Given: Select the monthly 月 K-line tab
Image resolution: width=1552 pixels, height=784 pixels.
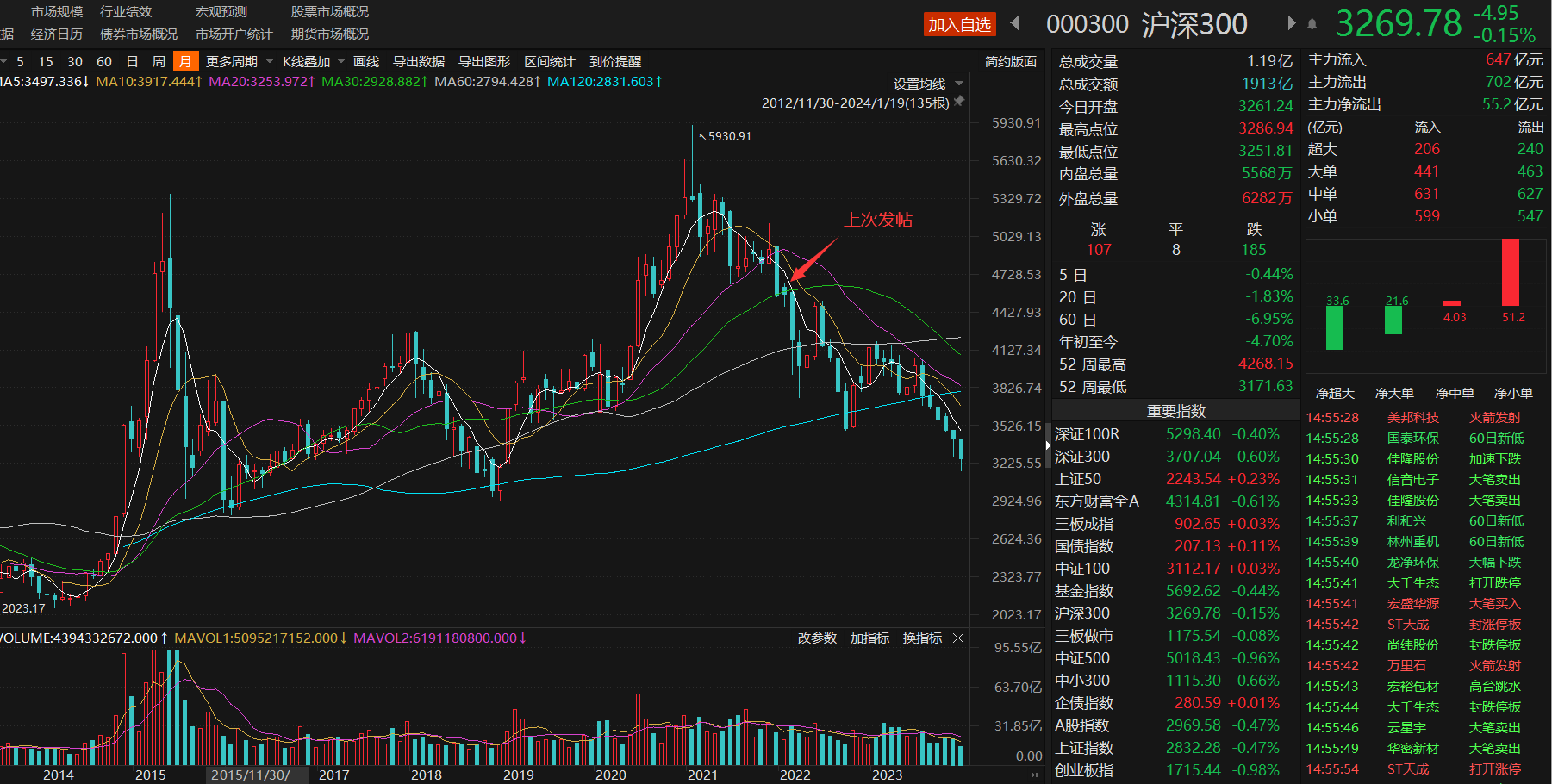Looking at the screenshot, I should (x=185, y=61).
